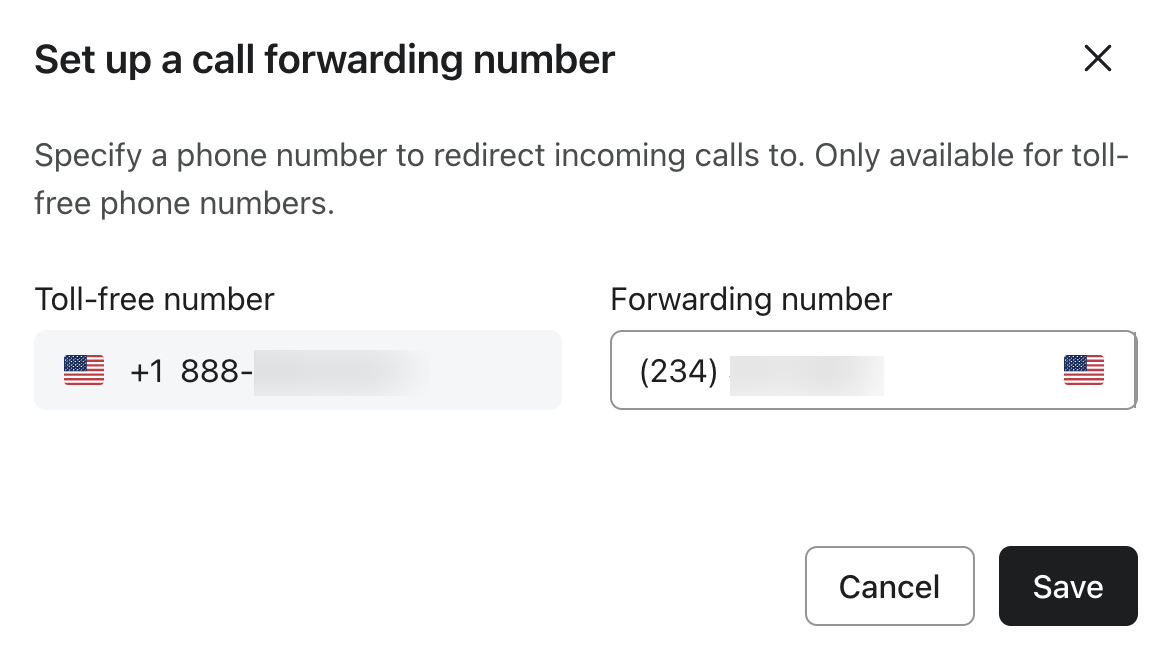1176x660 pixels.
Task: Click the toll-free number display field
Action: pyautogui.click(x=298, y=370)
